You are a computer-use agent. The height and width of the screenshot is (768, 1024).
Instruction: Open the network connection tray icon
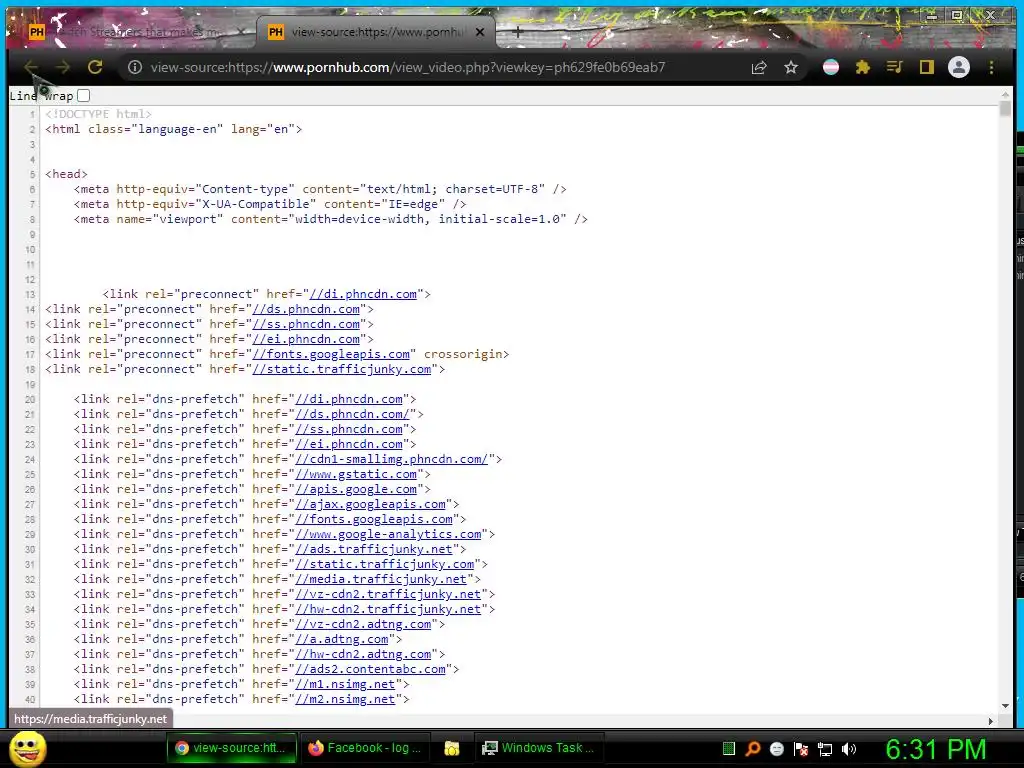click(x=825, y=749)
